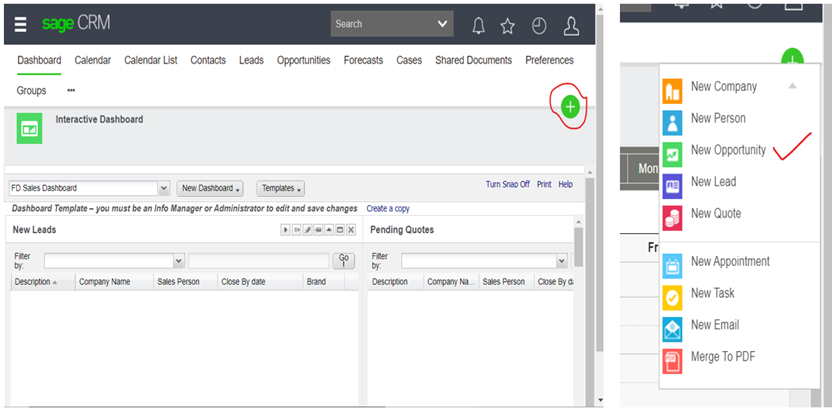832x417 pixels.
Task: Open recent items clock icon
Action: point(539,25)
